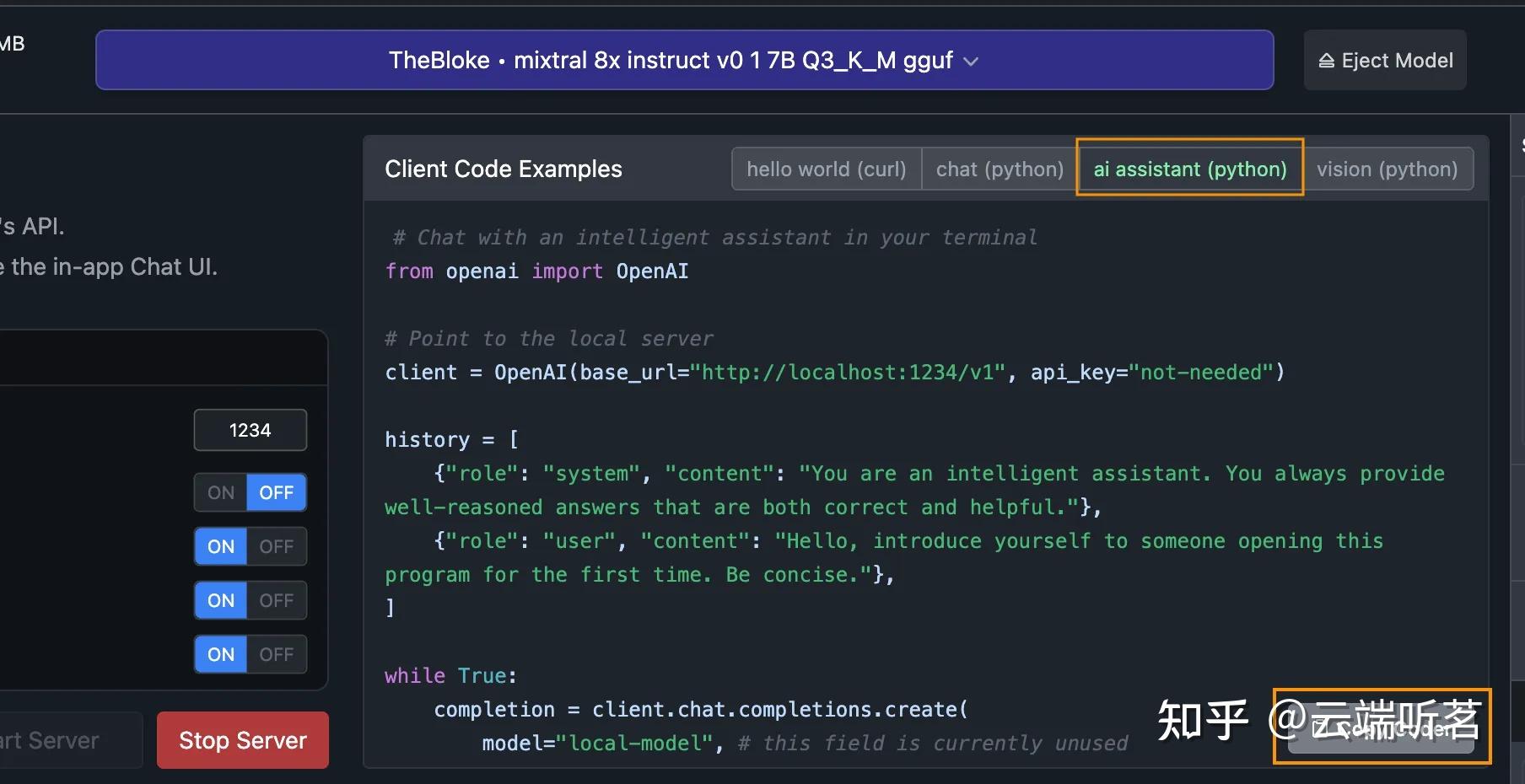
Task: Click the comment "# this field is currently unused"
Action: (x=933, y=744)
